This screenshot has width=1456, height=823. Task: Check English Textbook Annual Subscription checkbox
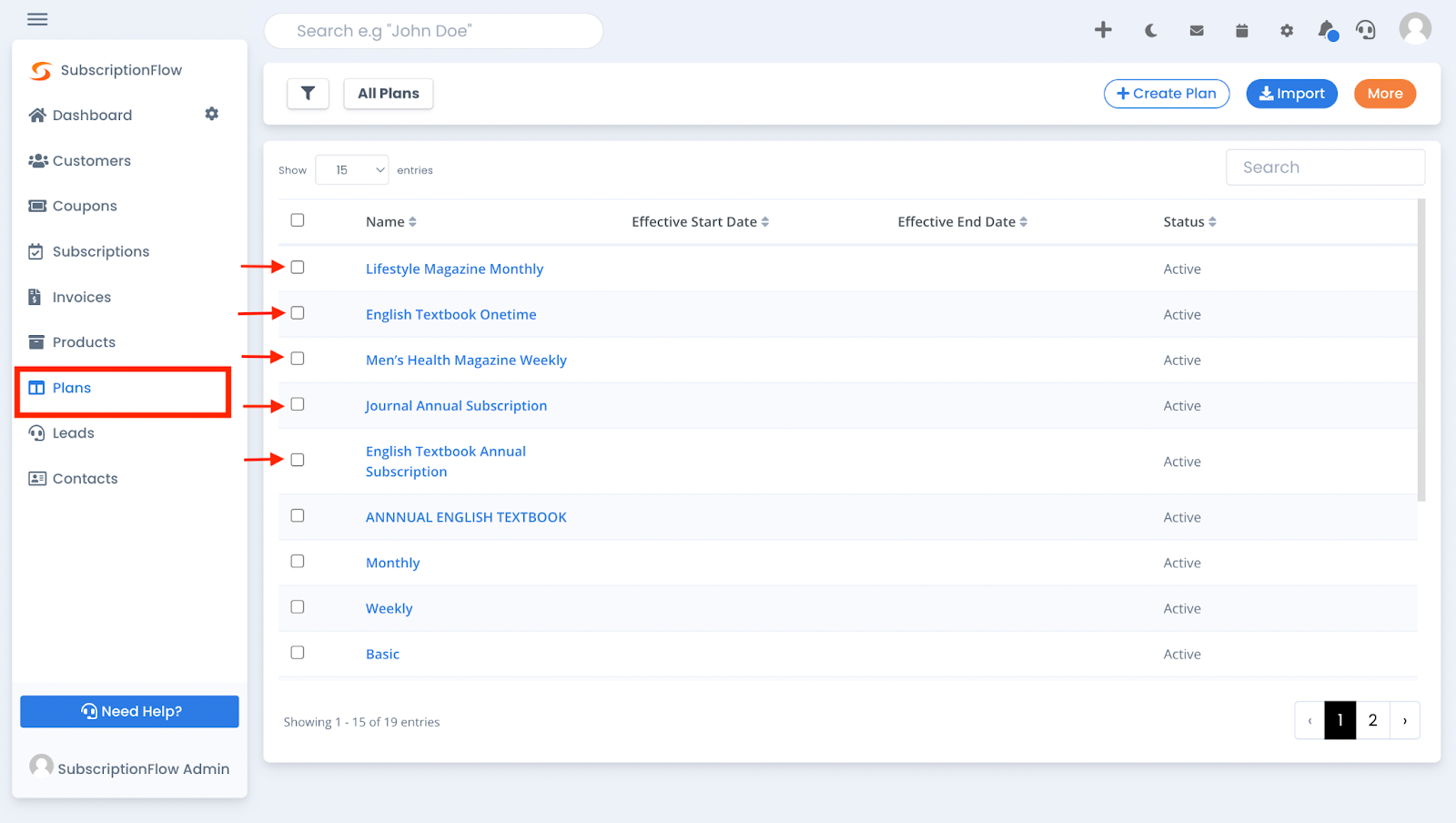[x=298, y=460]
